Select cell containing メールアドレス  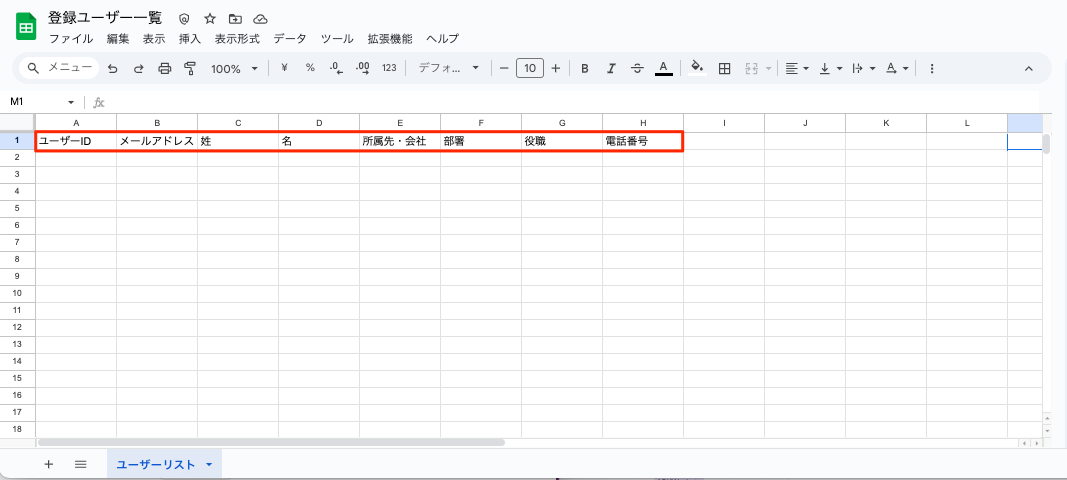point(157,142)
